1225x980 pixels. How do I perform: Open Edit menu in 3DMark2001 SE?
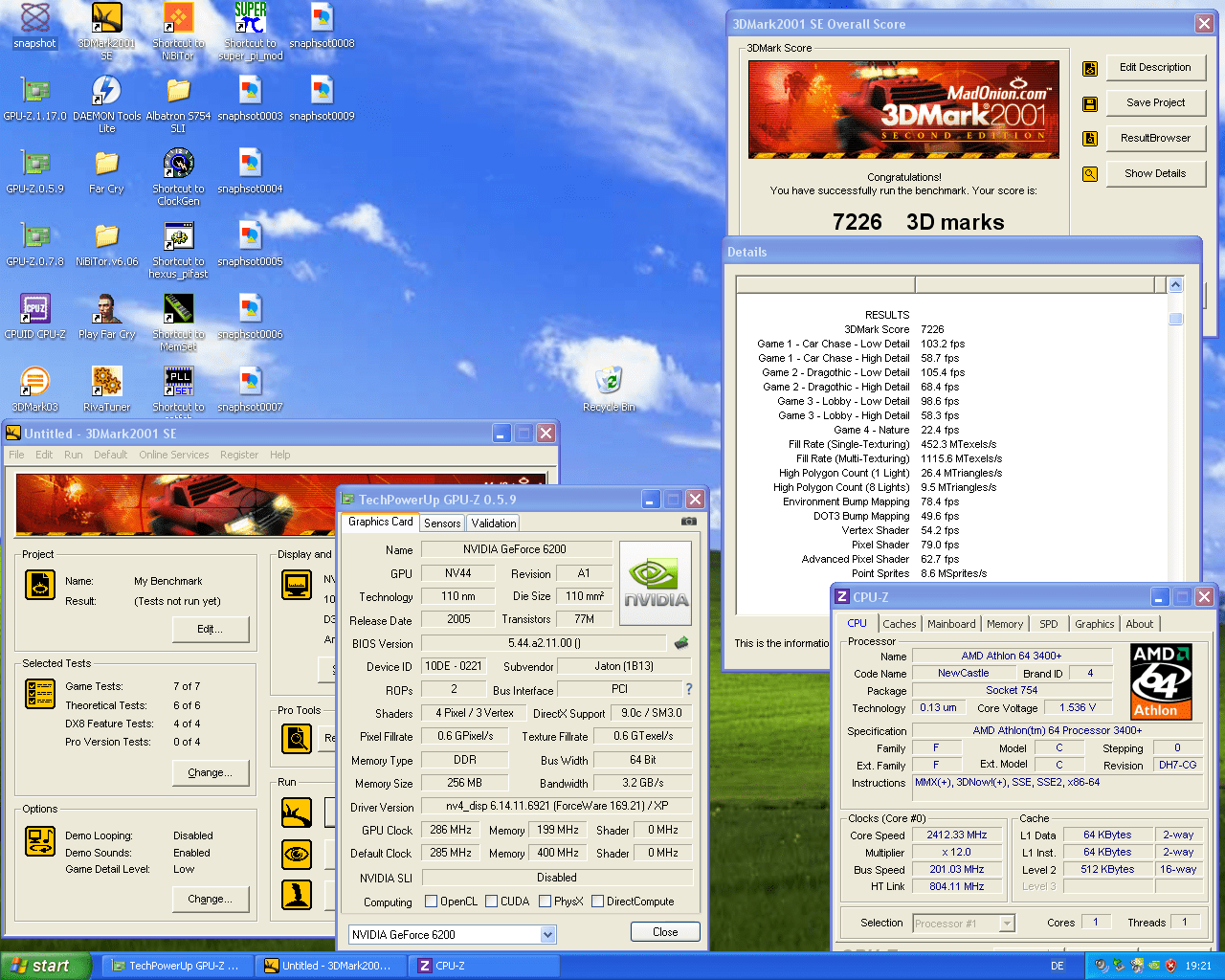coord(44,455)
